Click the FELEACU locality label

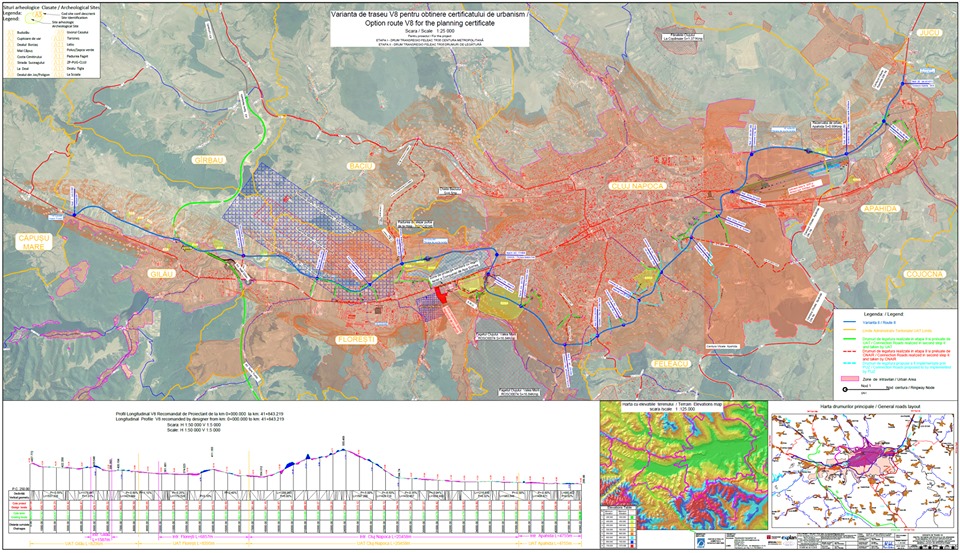click(x=671, y=363)
